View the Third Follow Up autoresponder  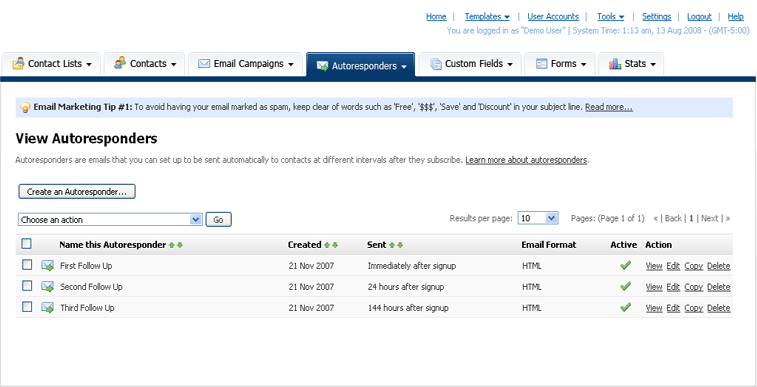point(654,308)
